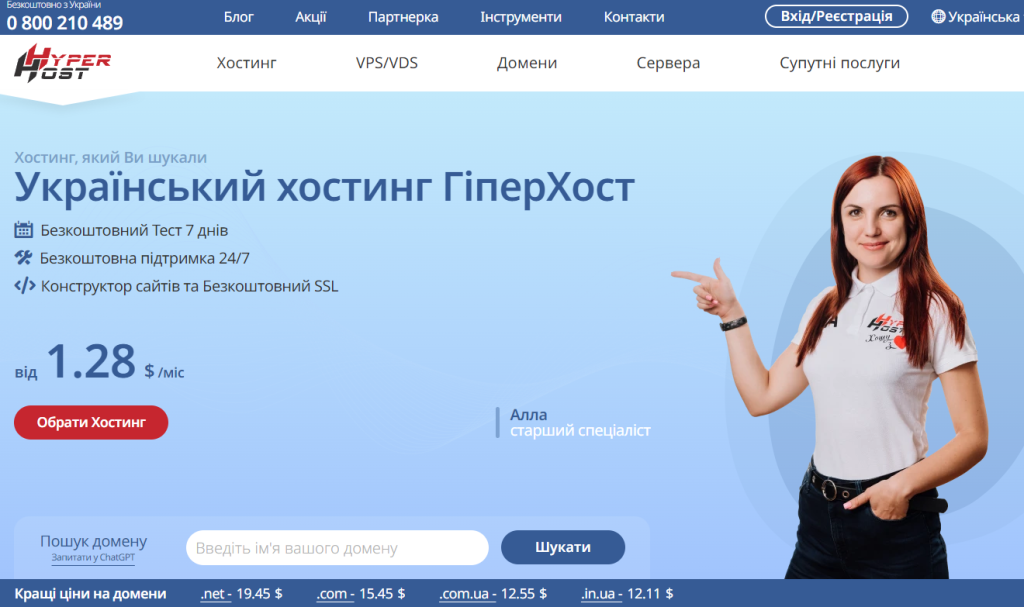Open the Блог link
1024x607 pixels.
(239, 17)
